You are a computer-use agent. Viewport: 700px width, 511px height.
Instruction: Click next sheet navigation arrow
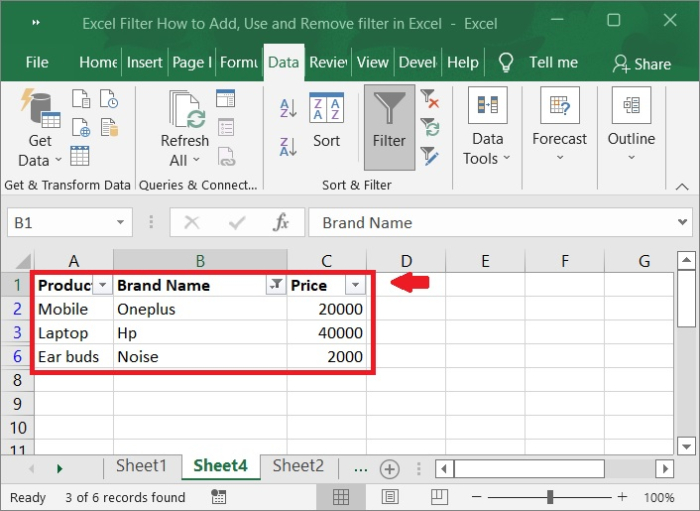click(60, 469)
